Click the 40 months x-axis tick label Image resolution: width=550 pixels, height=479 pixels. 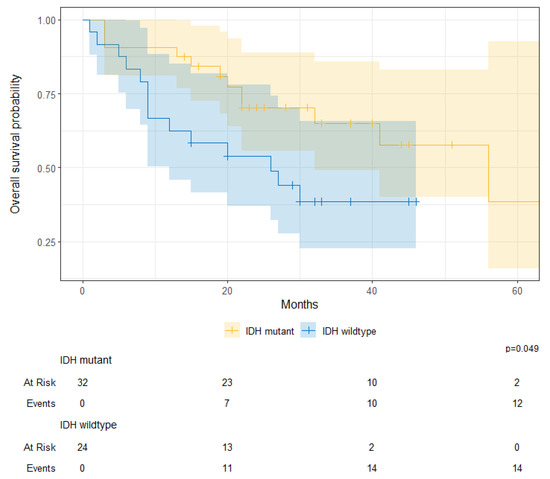372,291
